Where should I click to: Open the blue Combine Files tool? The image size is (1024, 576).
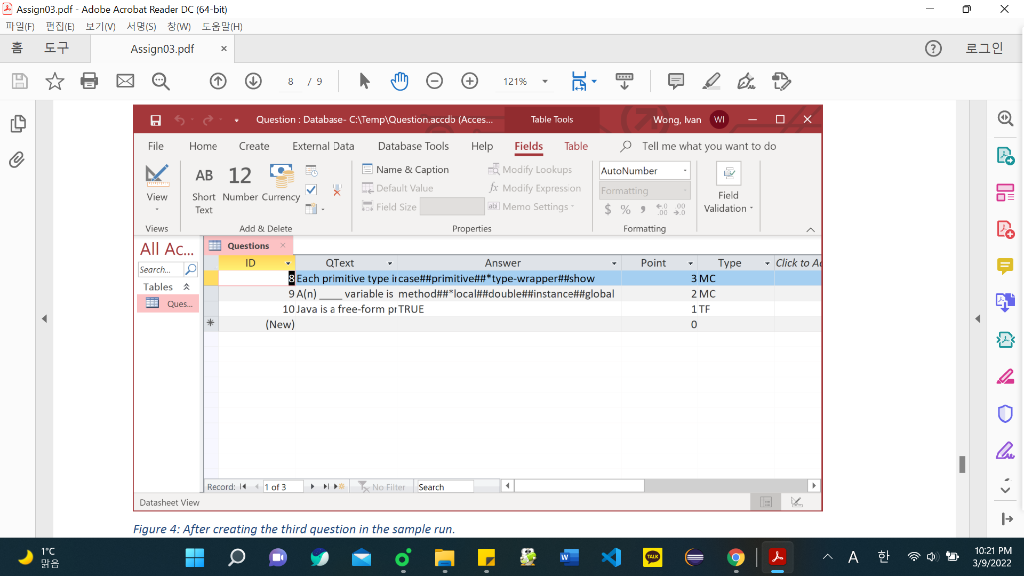[x=1006, y=302]
